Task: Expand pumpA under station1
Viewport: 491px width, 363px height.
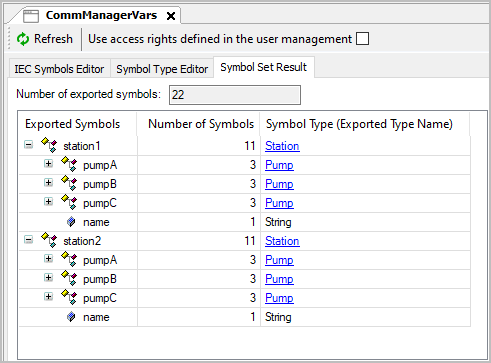Action: (x=48, y=164)
